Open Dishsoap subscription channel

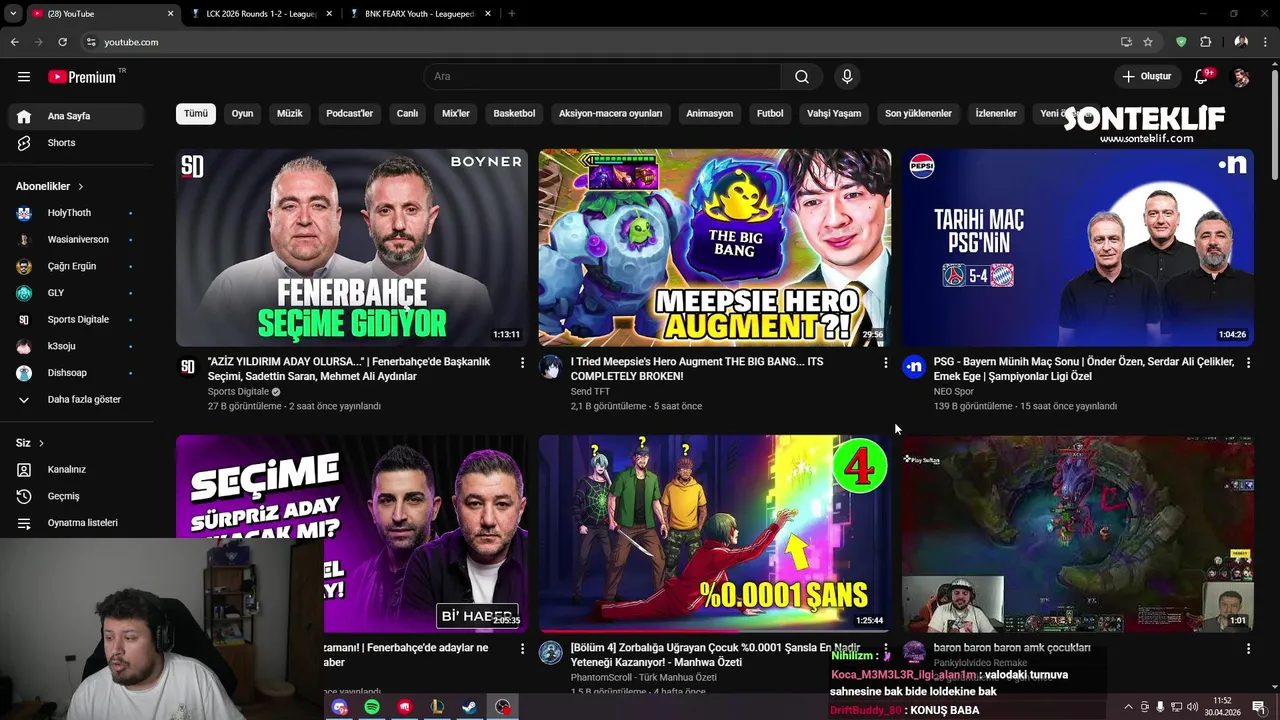pos(76,373)
